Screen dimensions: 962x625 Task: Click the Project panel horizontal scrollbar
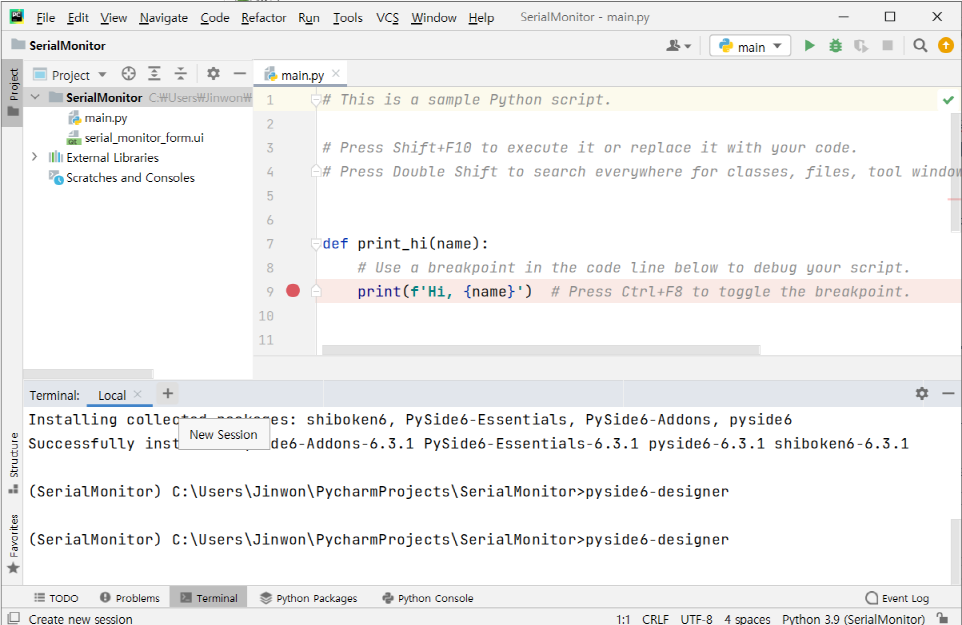pyautogui.click(x=88, y=374)
